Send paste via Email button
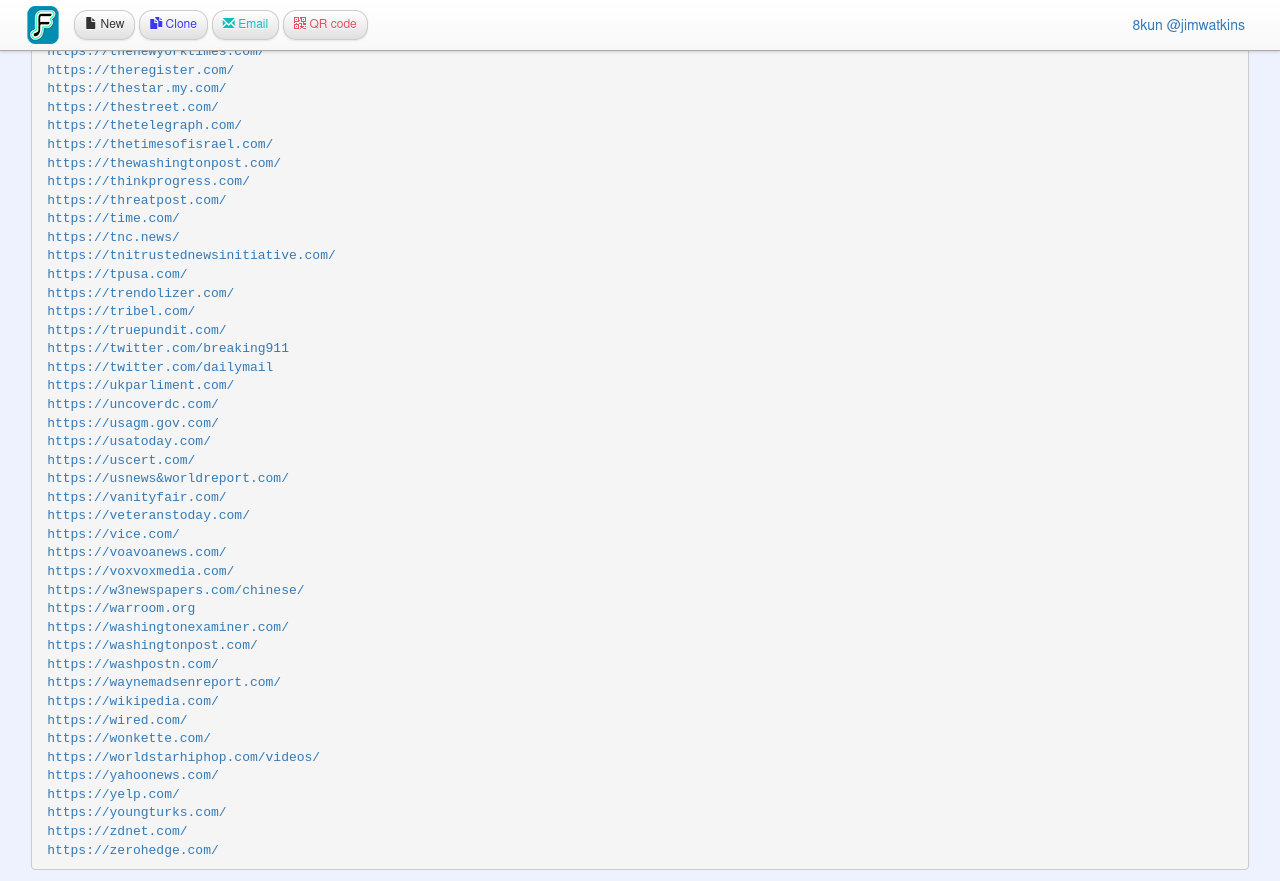The image size is (1280, 881). click(x=245, y=25)
